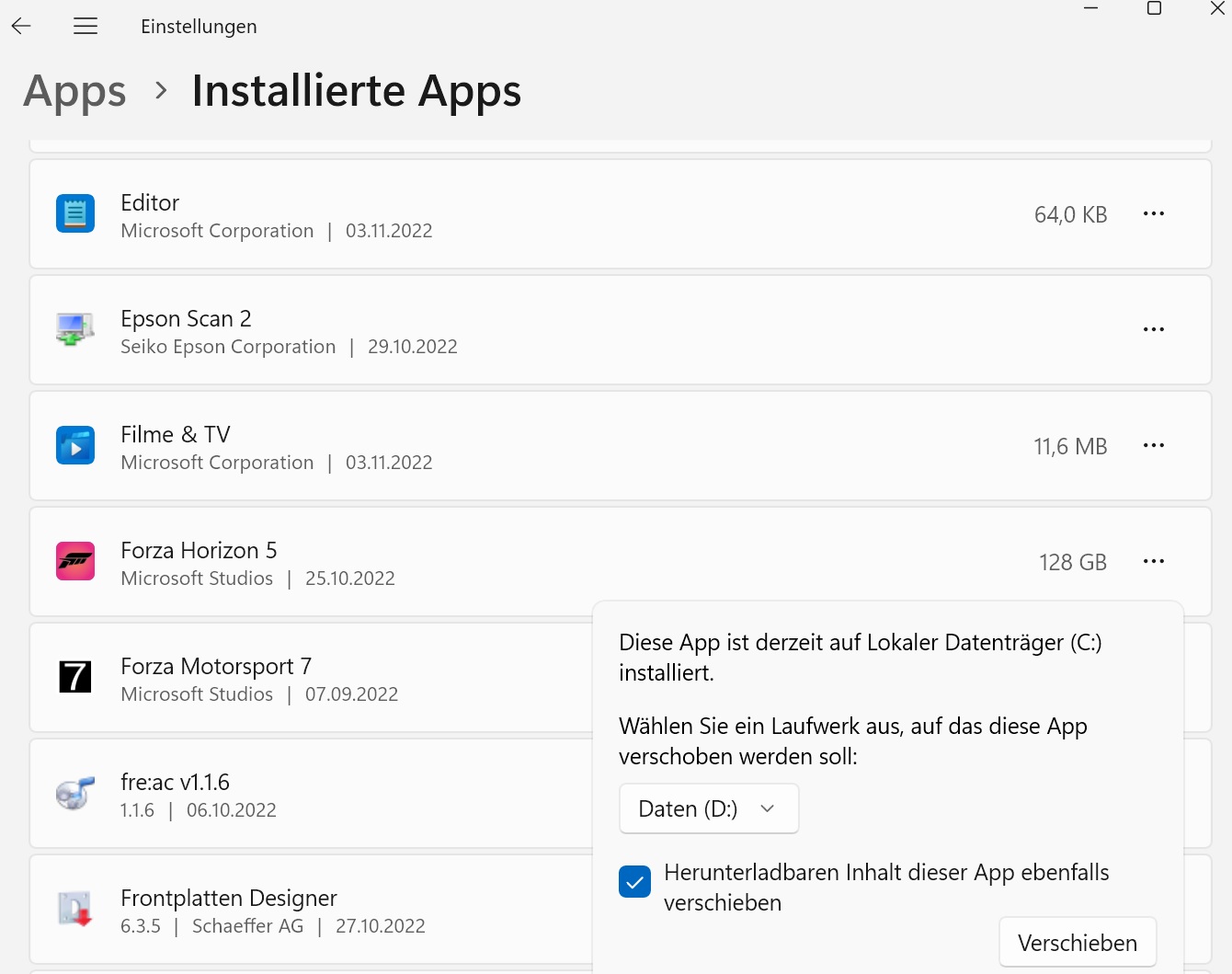Viewport: 1232px width, 974px height.
Task: Click the breadcrumb chevron separator
Action: (161, 91)
